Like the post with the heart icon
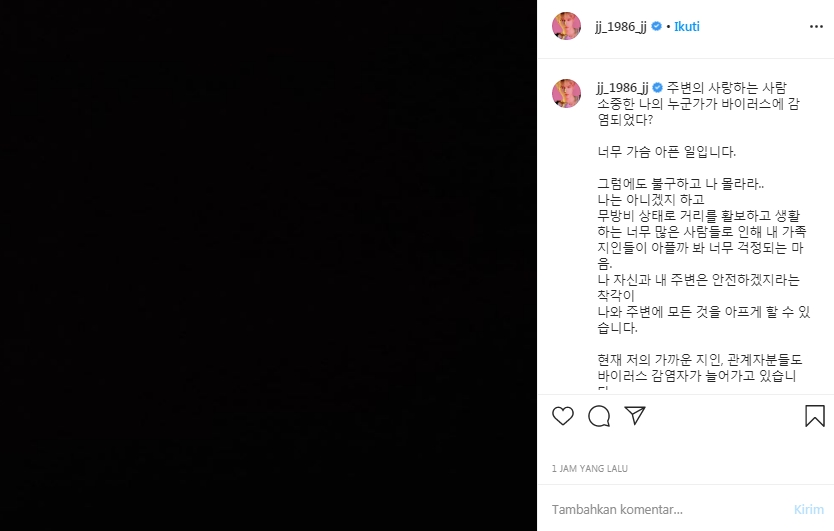The image size is (834, 531). 563,416
